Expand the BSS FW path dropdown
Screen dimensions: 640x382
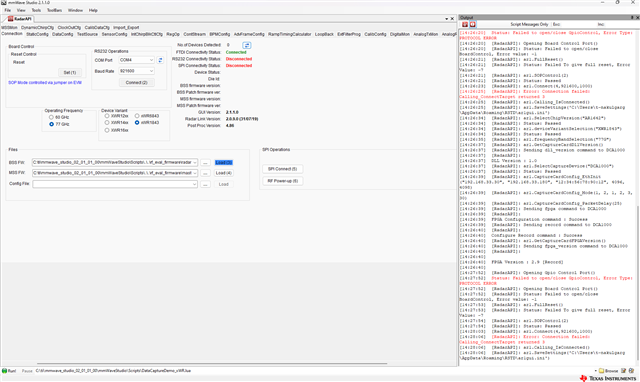point(195,162)
